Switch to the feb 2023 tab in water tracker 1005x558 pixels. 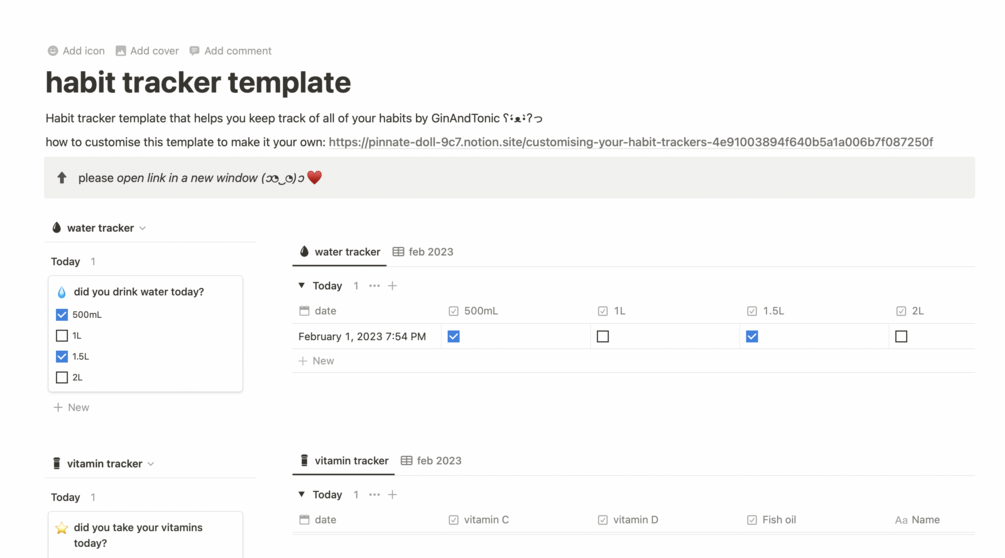(x=423, y=252)
